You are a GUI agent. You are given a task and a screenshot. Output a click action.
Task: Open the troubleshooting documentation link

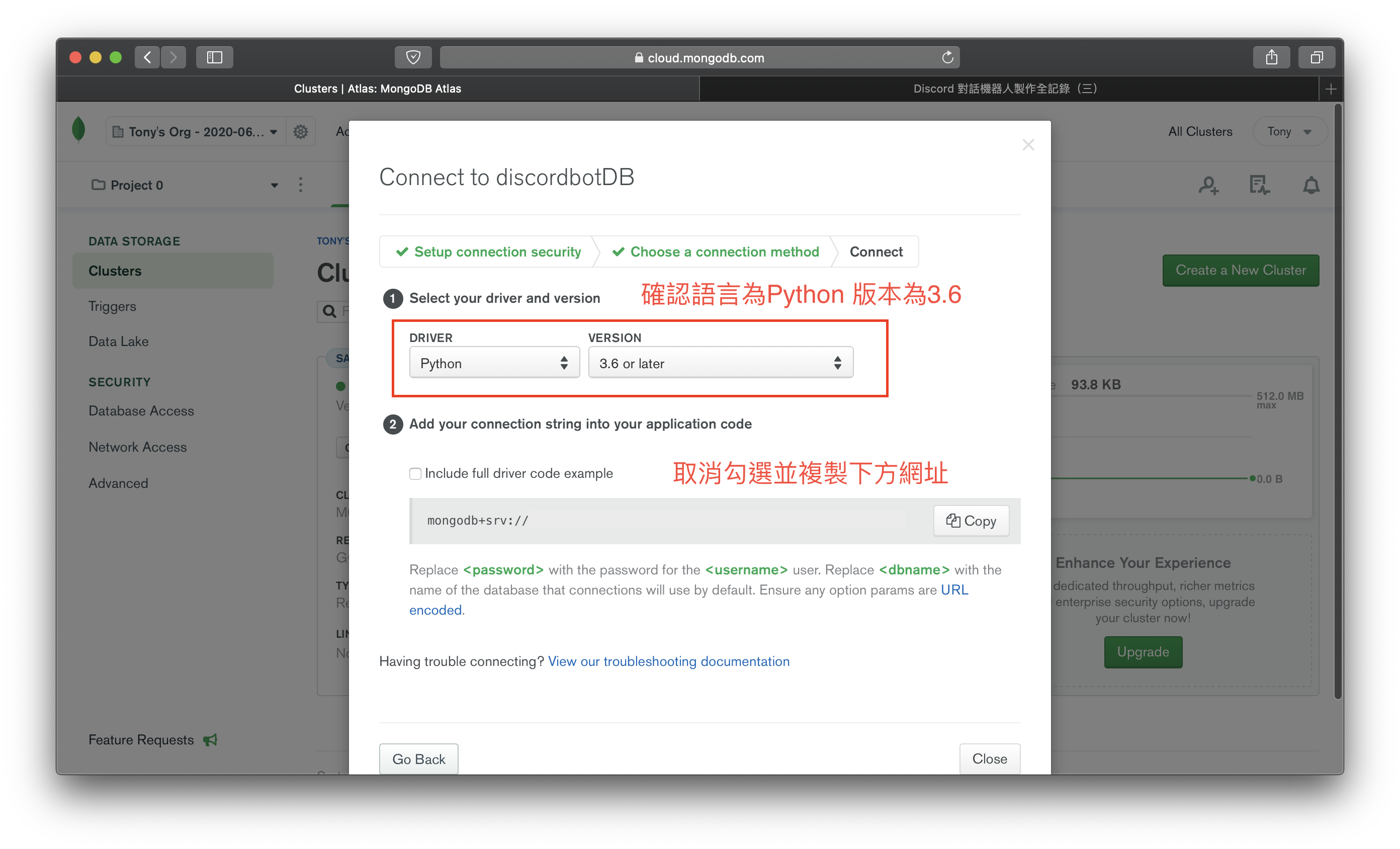coord(668,661)
